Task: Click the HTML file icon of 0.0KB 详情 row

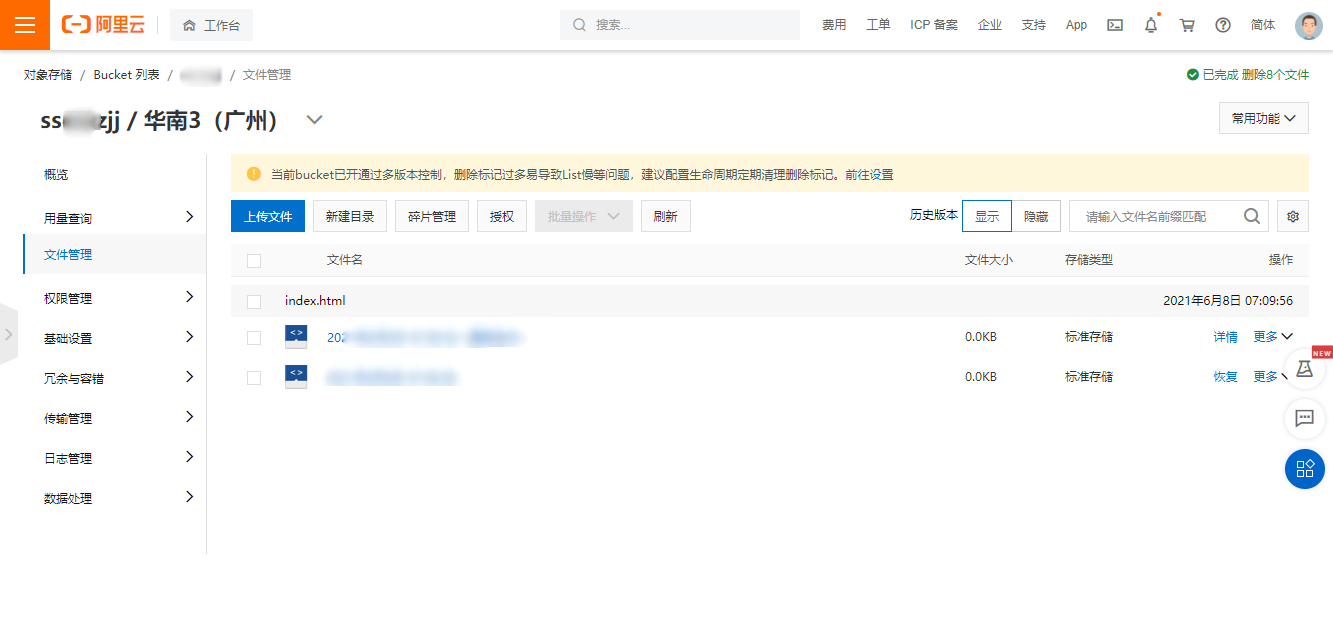Action: click(x=296, y=337)
